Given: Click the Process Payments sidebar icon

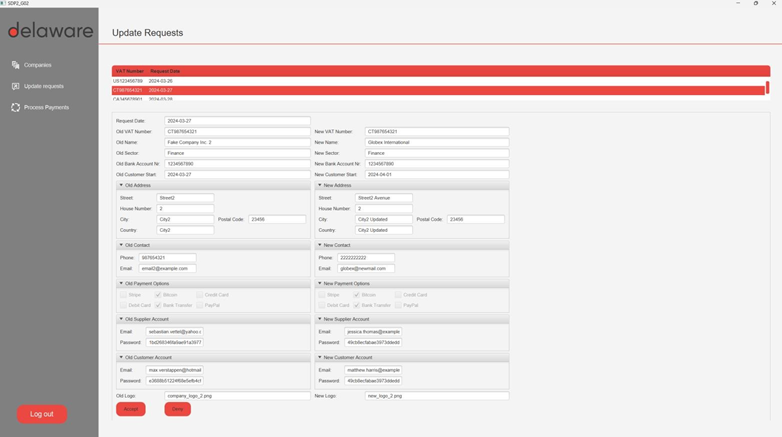Looking at the screenshot, I should (x=15, y=107).
